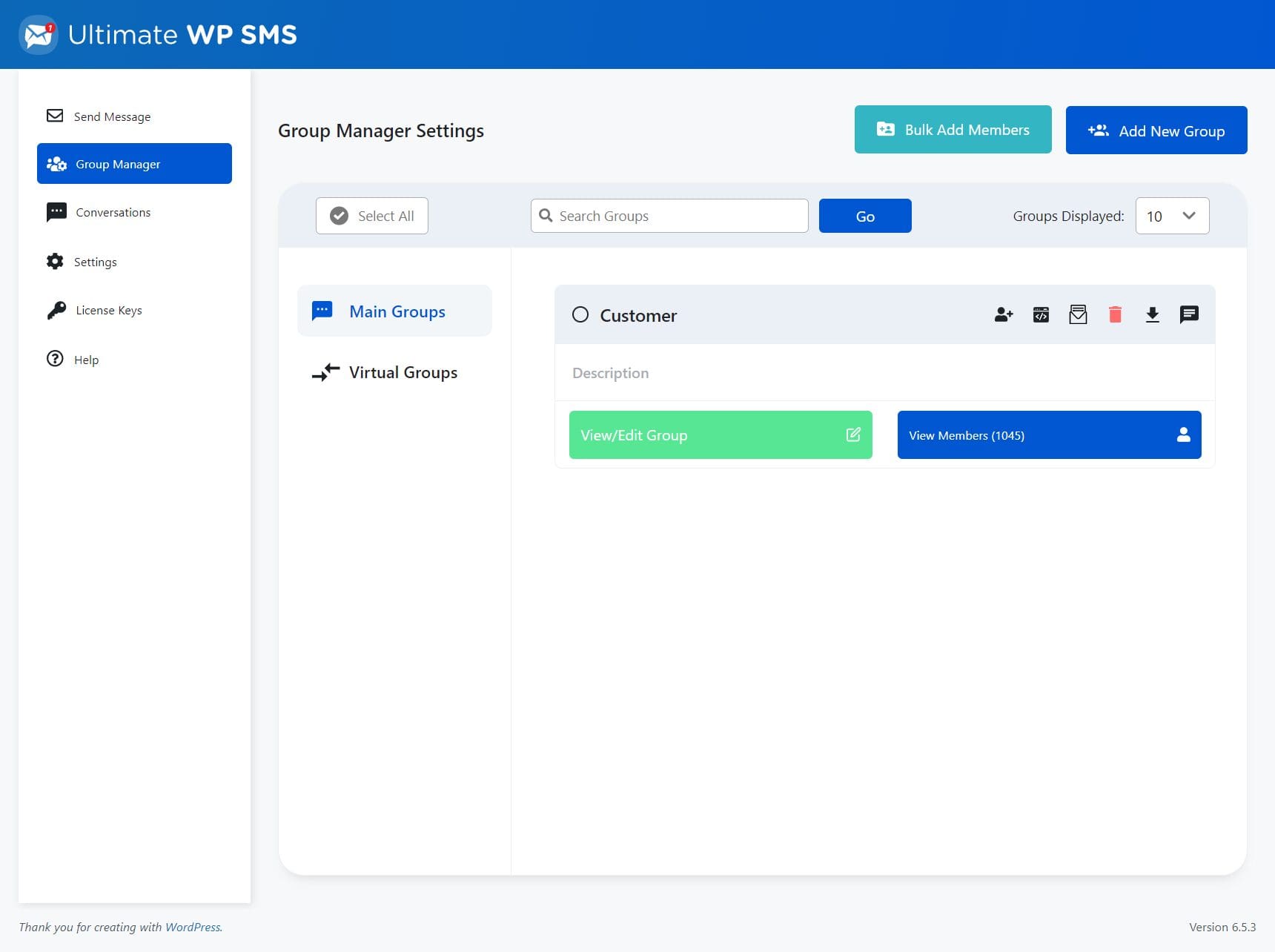
Task: Click the Ultimate WP SMS logo icon
Action: (x=38, y=35)
